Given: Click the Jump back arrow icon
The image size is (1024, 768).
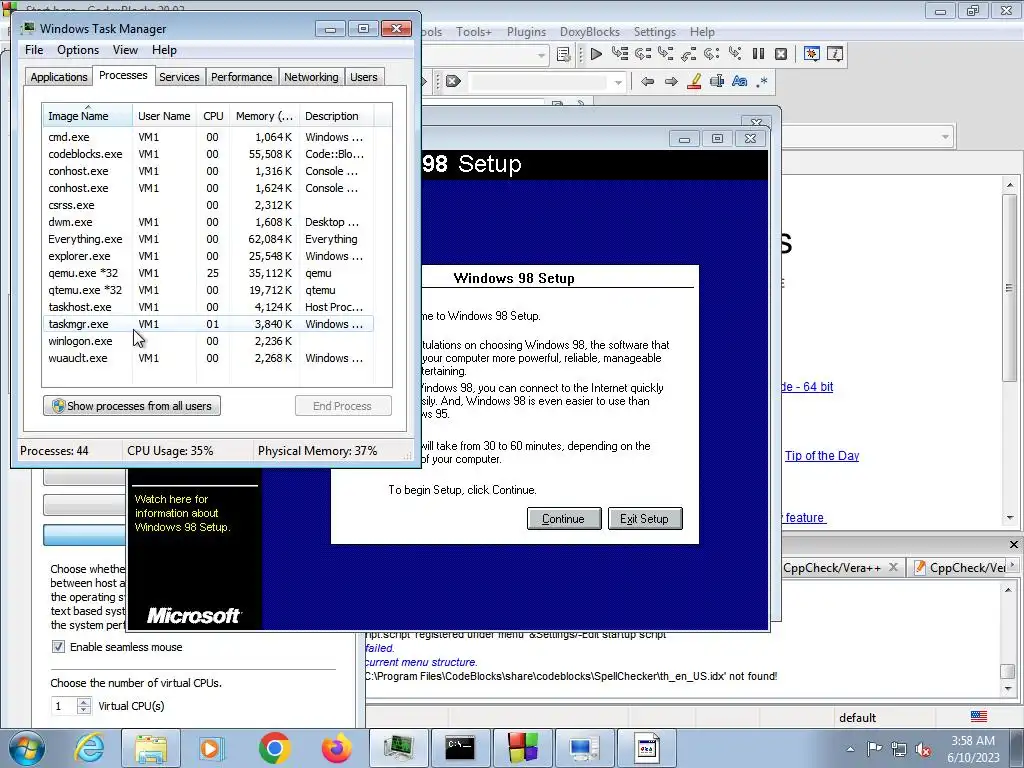Looking at the screenshot, I should point(647,82).
